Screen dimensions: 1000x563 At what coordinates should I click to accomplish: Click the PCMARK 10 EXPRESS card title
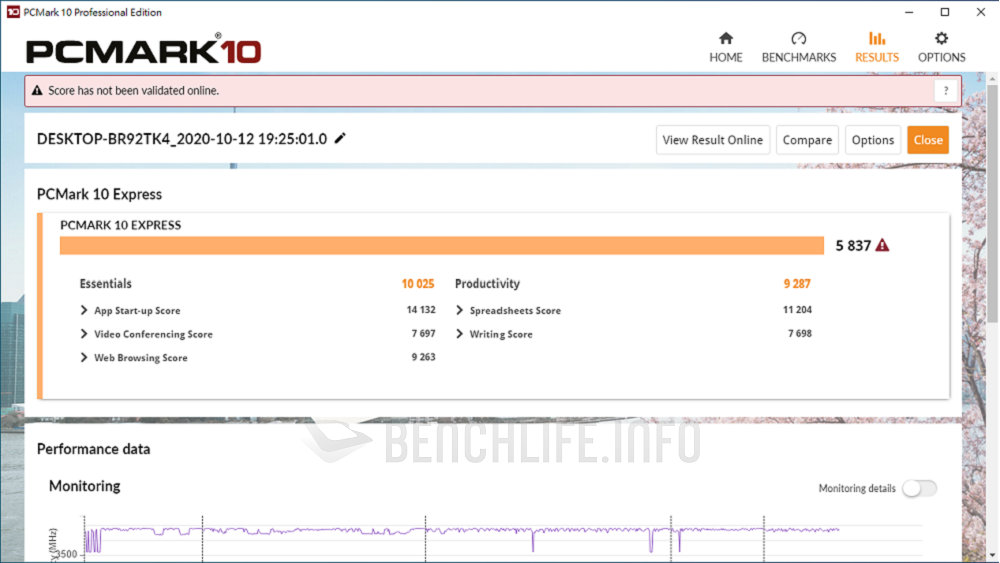coord(121,225)
